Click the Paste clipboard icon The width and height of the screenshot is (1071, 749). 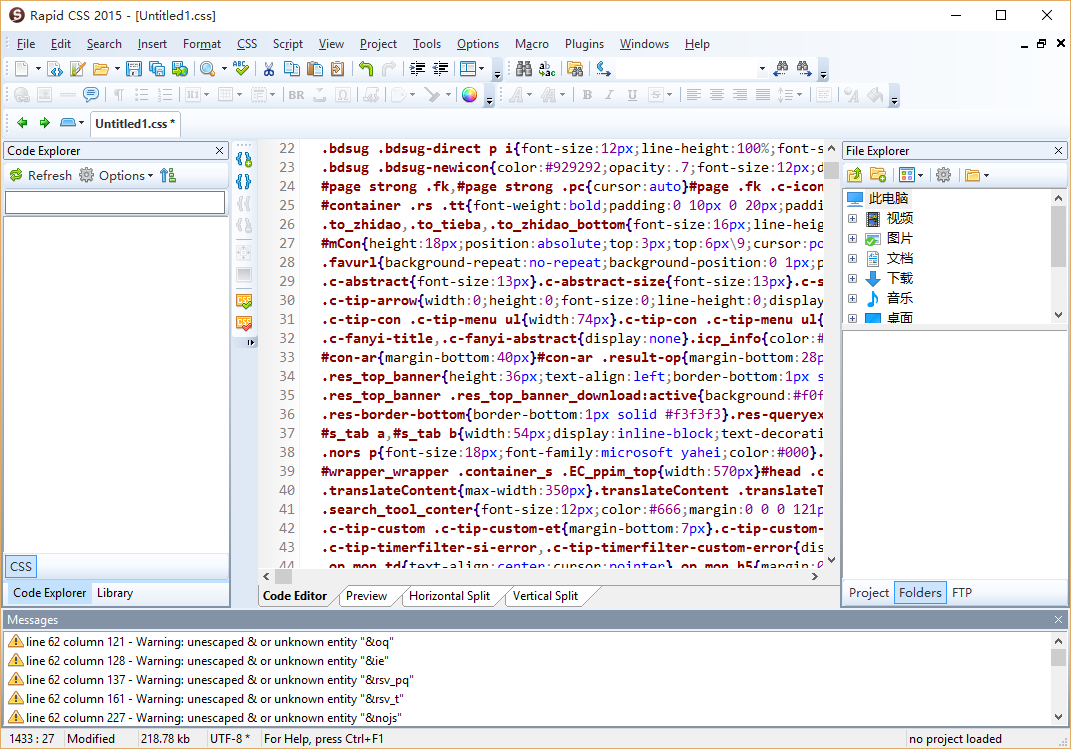[x=315, y=68]
